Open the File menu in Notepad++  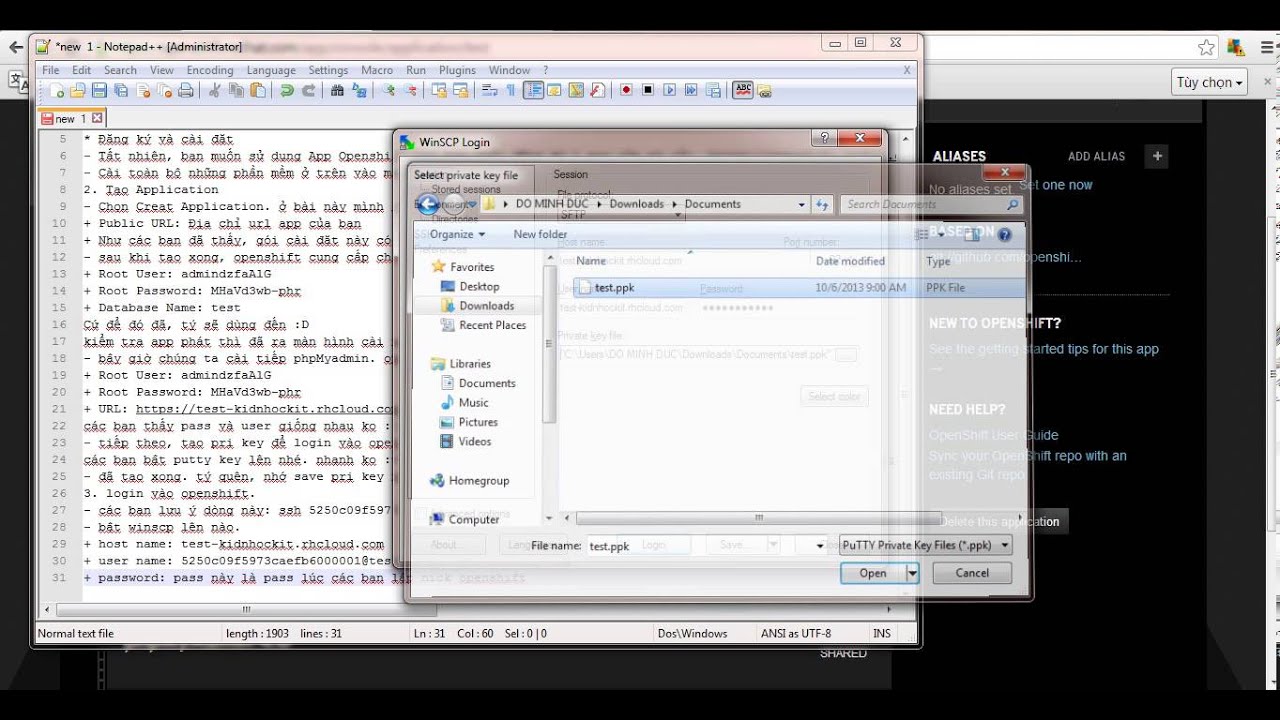point(50,70)
